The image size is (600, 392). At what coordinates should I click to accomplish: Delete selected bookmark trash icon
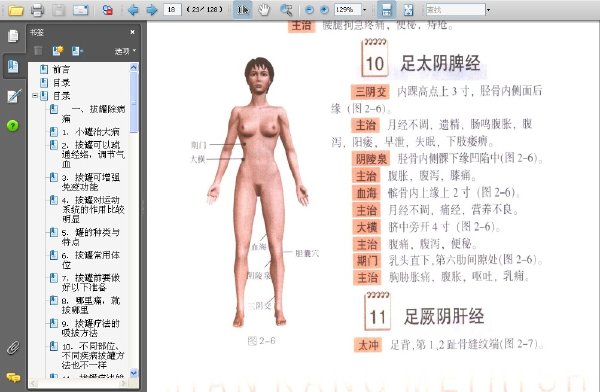click(38, 51)
